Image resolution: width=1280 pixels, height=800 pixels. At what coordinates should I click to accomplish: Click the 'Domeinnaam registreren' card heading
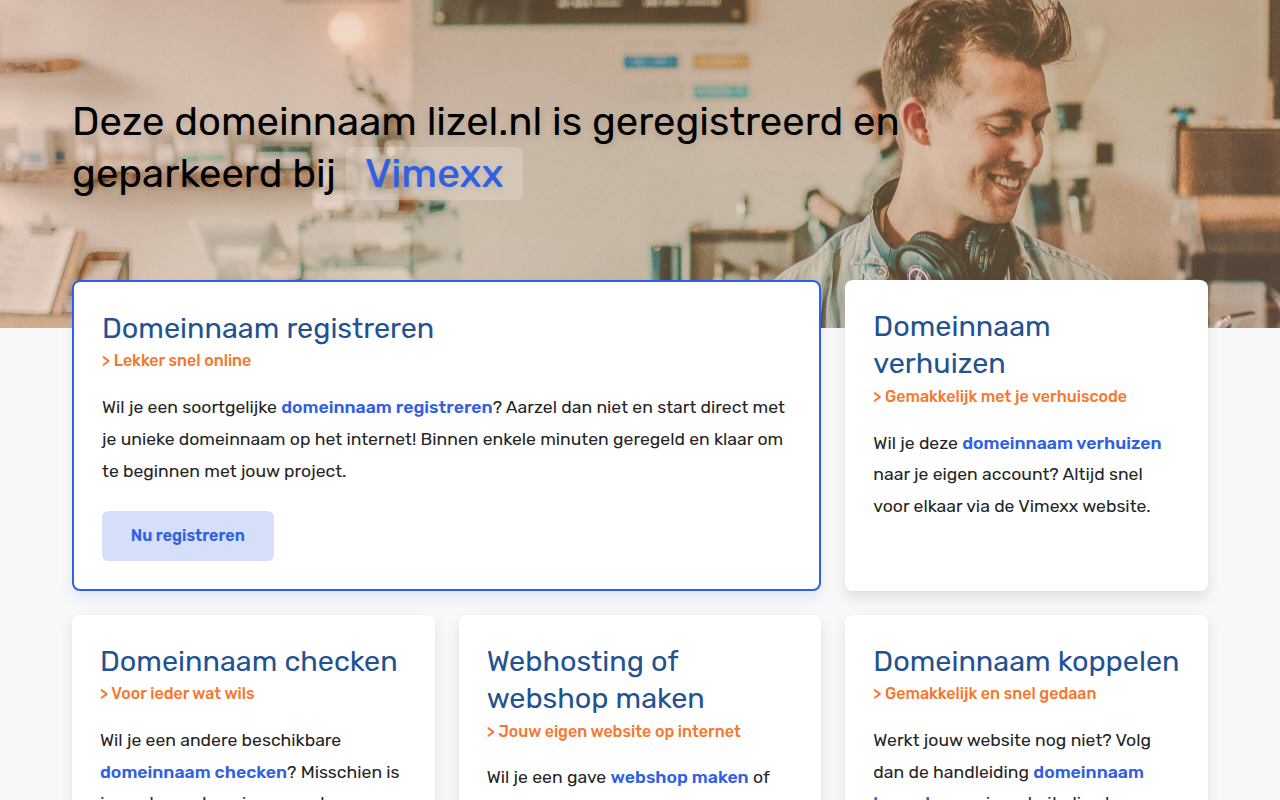(x=268, y=328)
